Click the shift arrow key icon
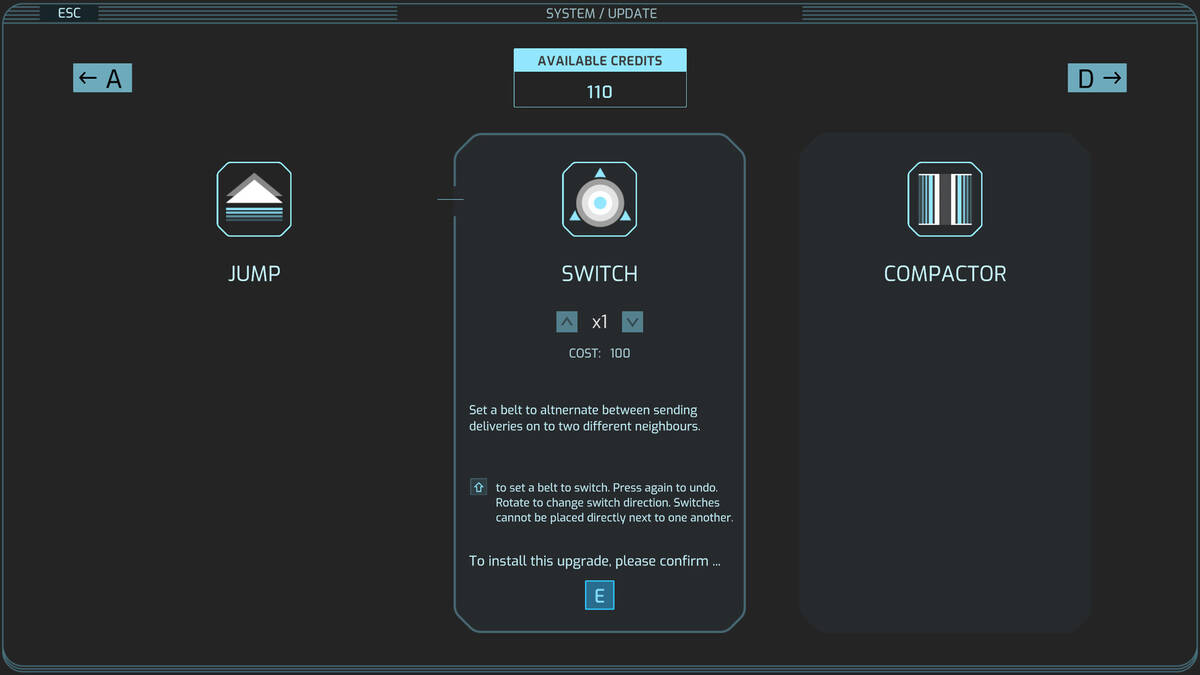 478,487
